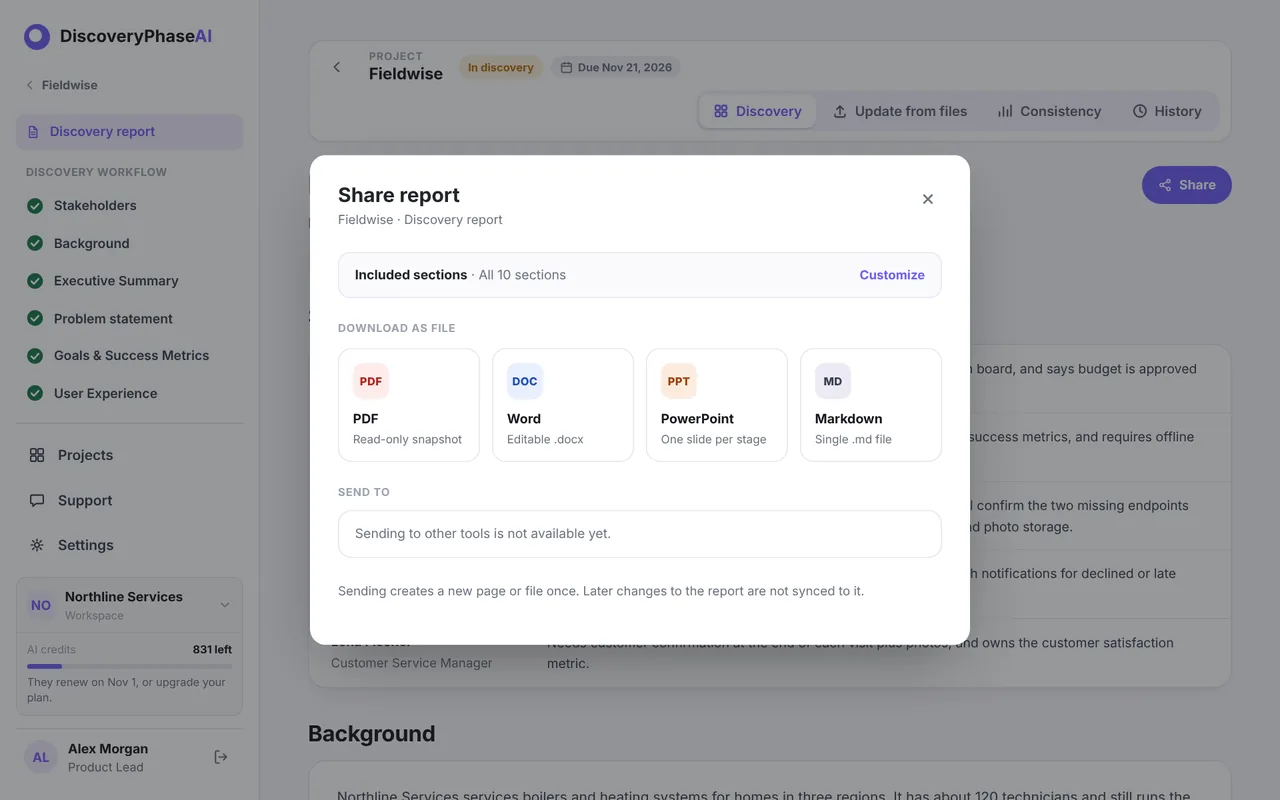Click the orange PPT file icon
The image size is (1280, 800).
click(679, 381)
